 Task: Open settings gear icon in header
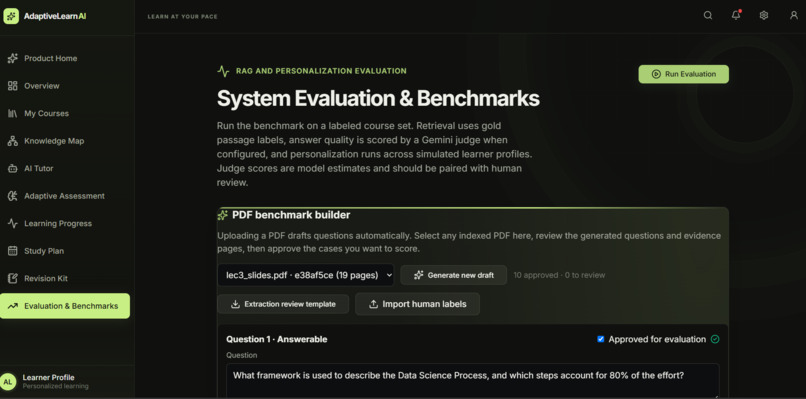[x=764, y=15]
